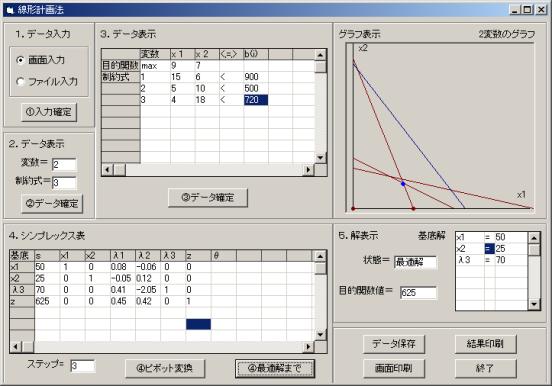Click the 線形計画法 title bar icon
The image size is (552, 386).
pos(10,10)
